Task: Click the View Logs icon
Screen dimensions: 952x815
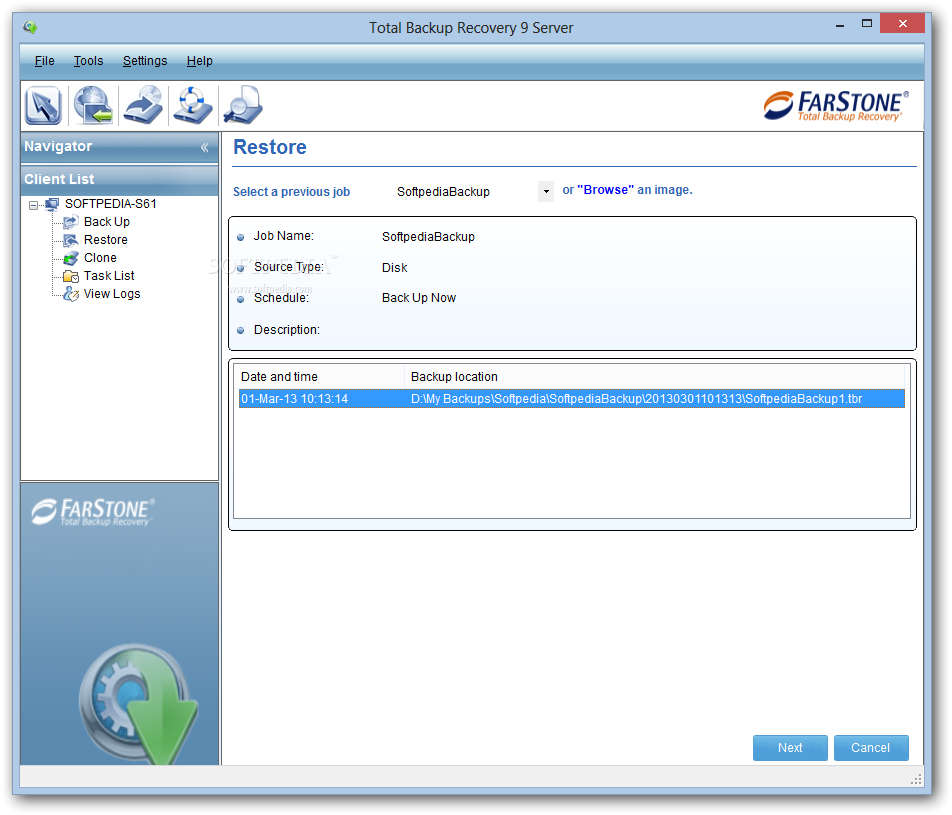Action: 70,294
